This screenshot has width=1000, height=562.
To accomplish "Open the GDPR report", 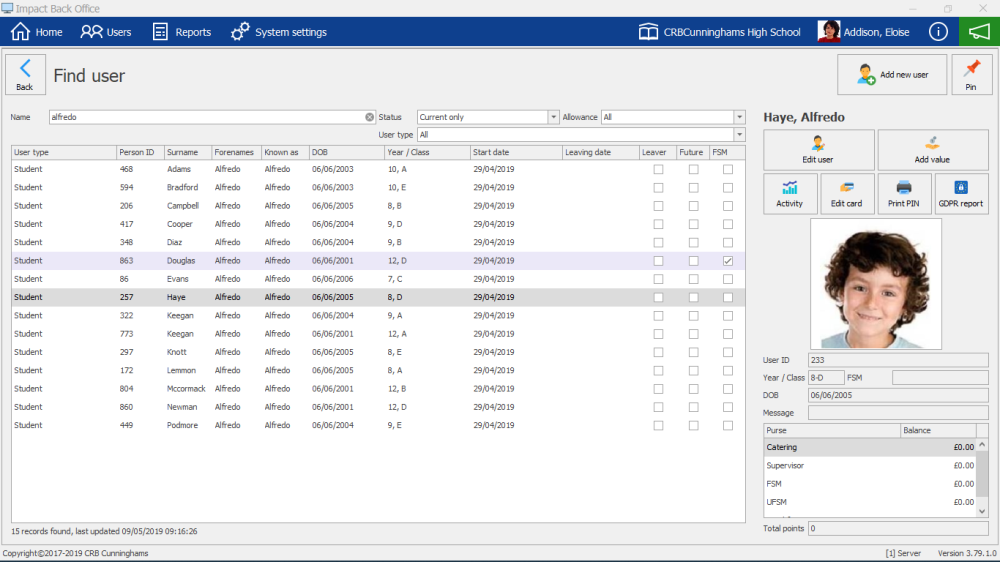I will [960, 193].
